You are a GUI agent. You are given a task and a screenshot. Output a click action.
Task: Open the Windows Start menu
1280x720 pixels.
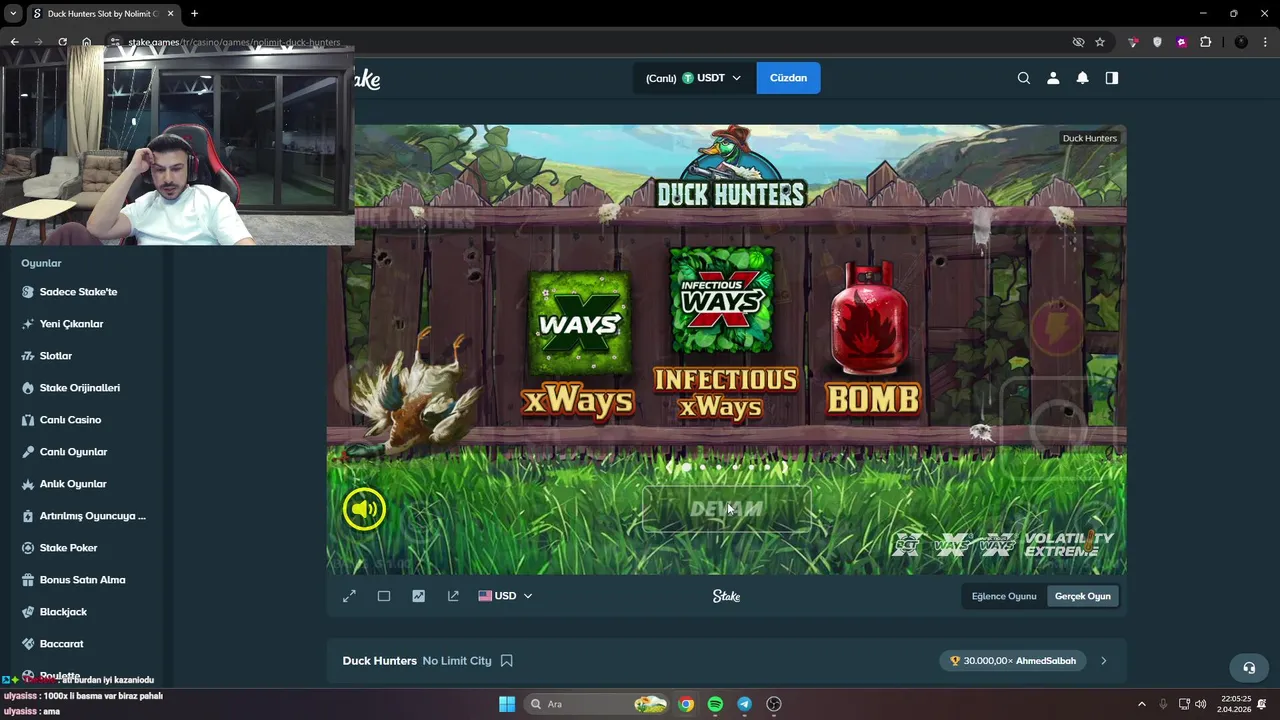tap(507, 704)
